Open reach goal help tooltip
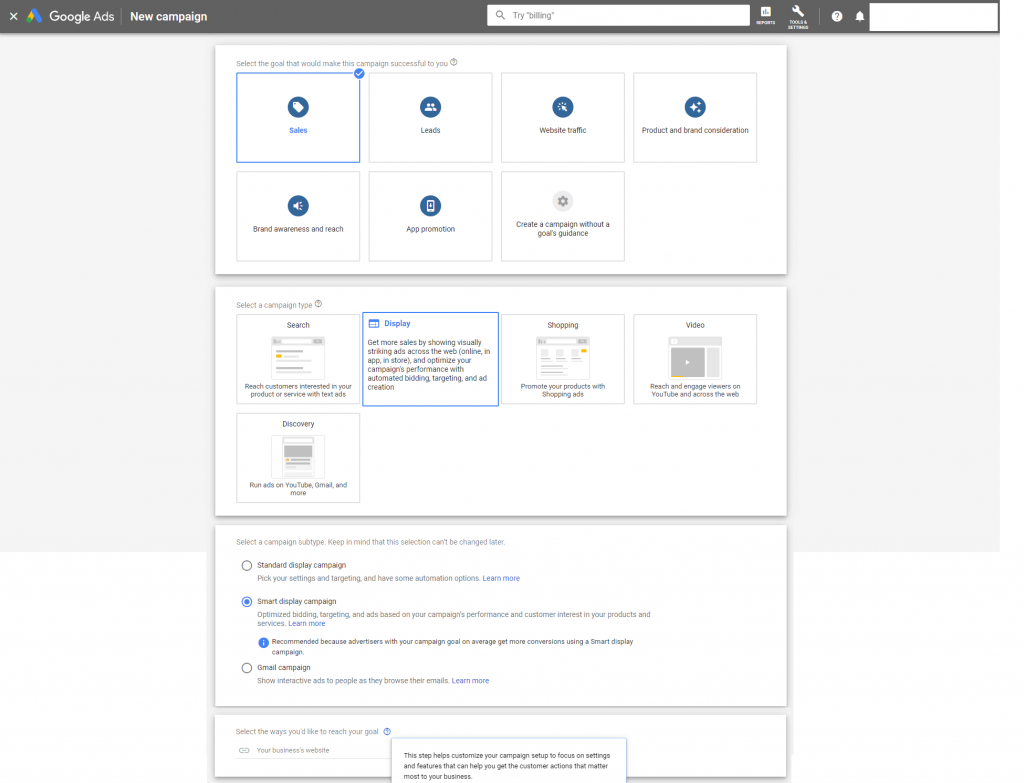The image size is (1024, 783). (x=387, y=731)
